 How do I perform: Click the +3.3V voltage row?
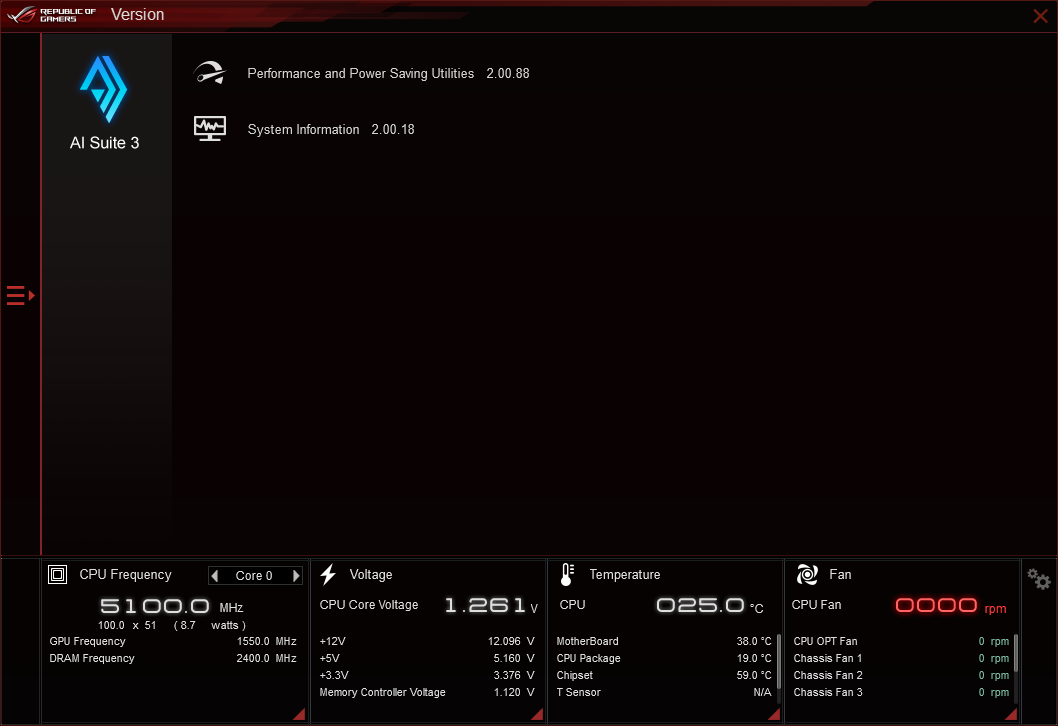coord(427,675)
